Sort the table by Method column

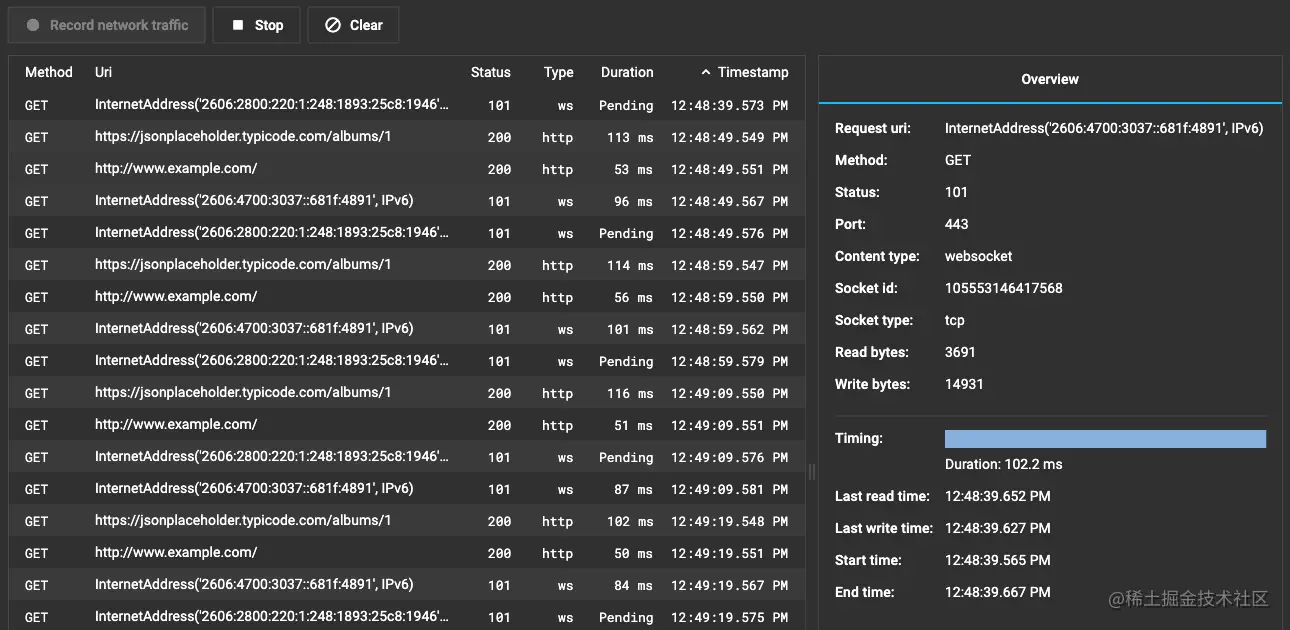pyautogui.click(x=49, y=72)
